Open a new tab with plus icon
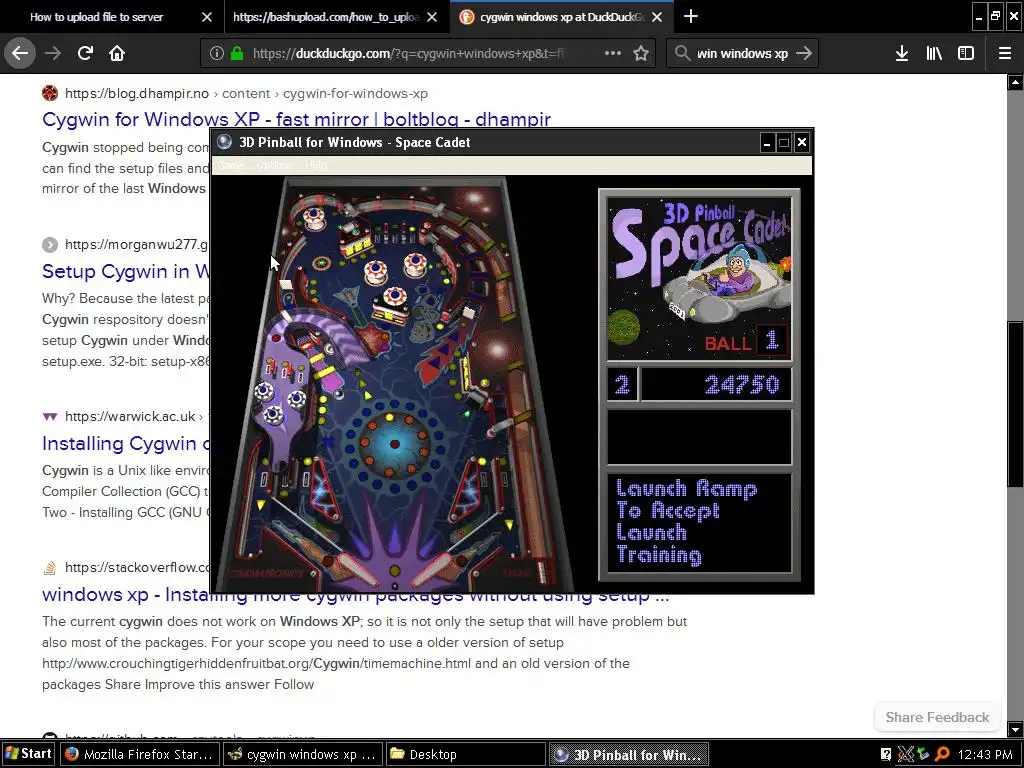The height and width of the screenshot is (768, 1024). 690,16
